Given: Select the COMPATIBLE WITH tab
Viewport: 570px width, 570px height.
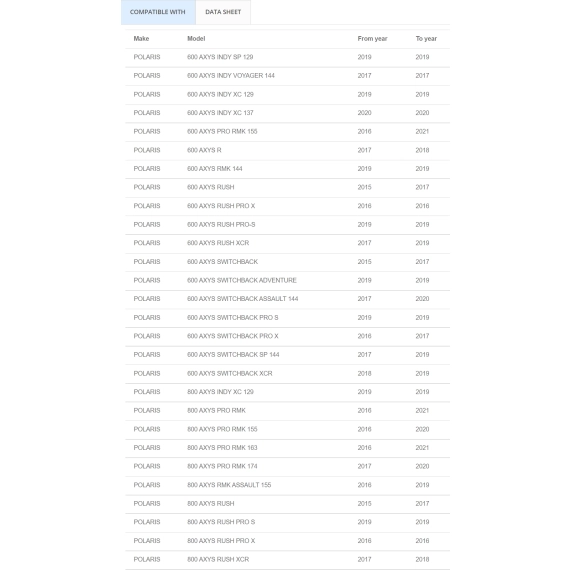Looking at the screenshot, I should (x=158, y=12).
